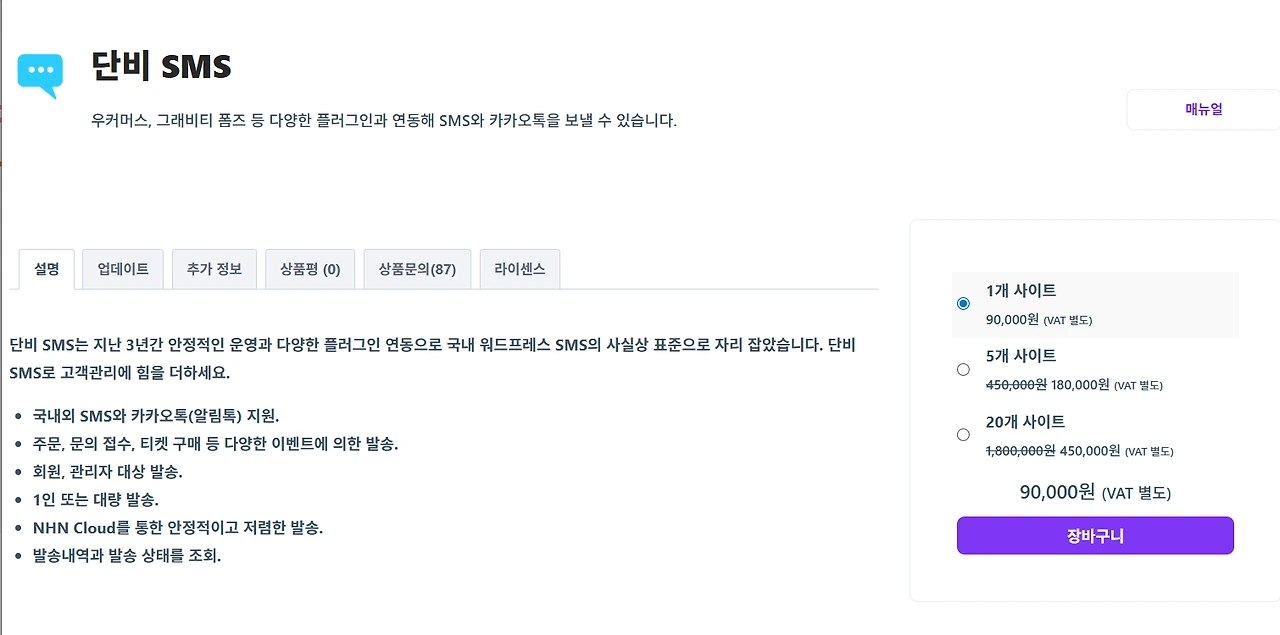The image size is (1280, 635).
Task: Open the 매뉴얼 manual button
Action: pyautogui.click(x=1203, y=109)
